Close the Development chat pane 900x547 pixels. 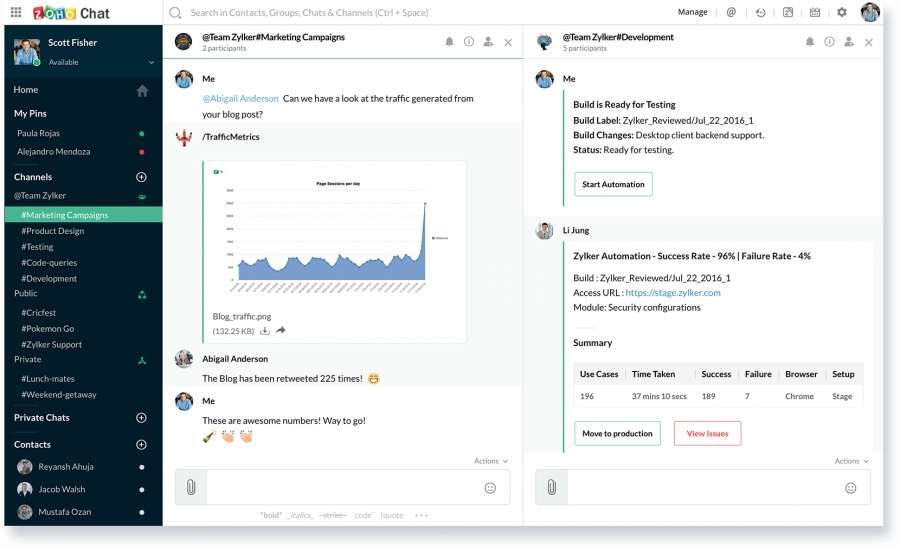tap(868, 42)
